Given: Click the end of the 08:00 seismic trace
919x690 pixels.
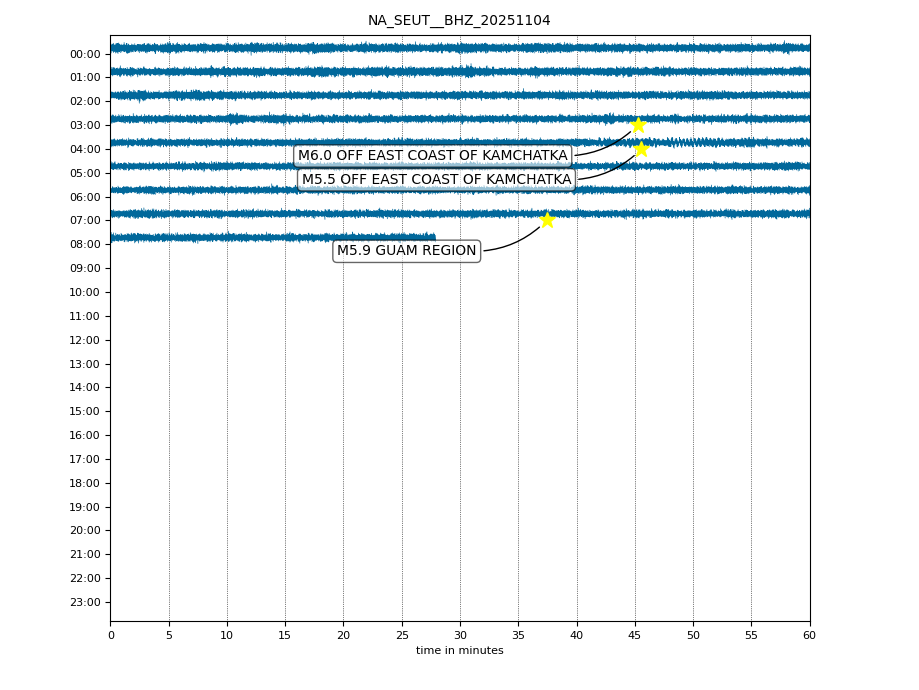Looking at the screenshot, I should pos(433,237).
